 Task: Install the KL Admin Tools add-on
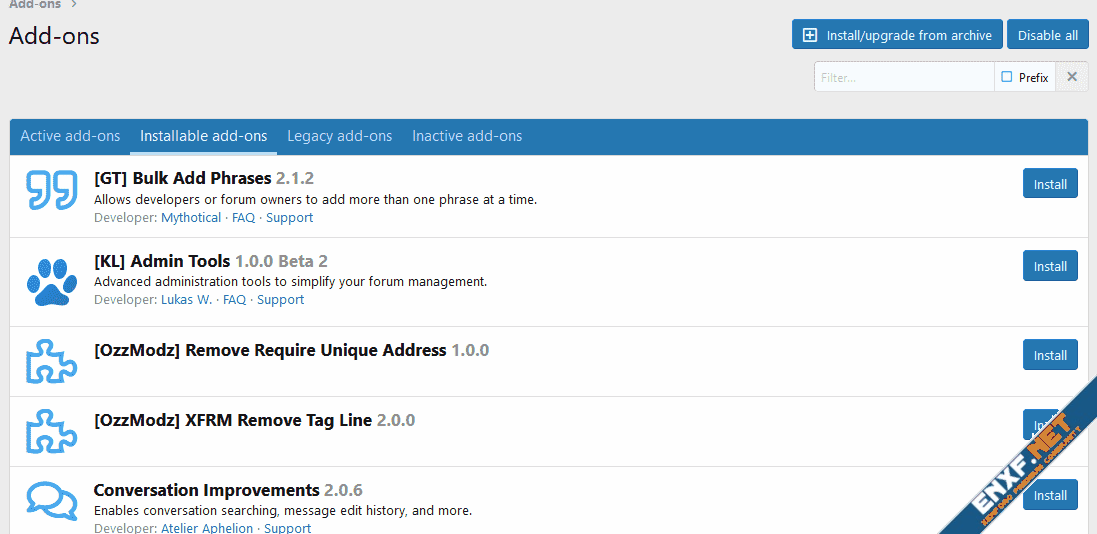[1049, 266]
